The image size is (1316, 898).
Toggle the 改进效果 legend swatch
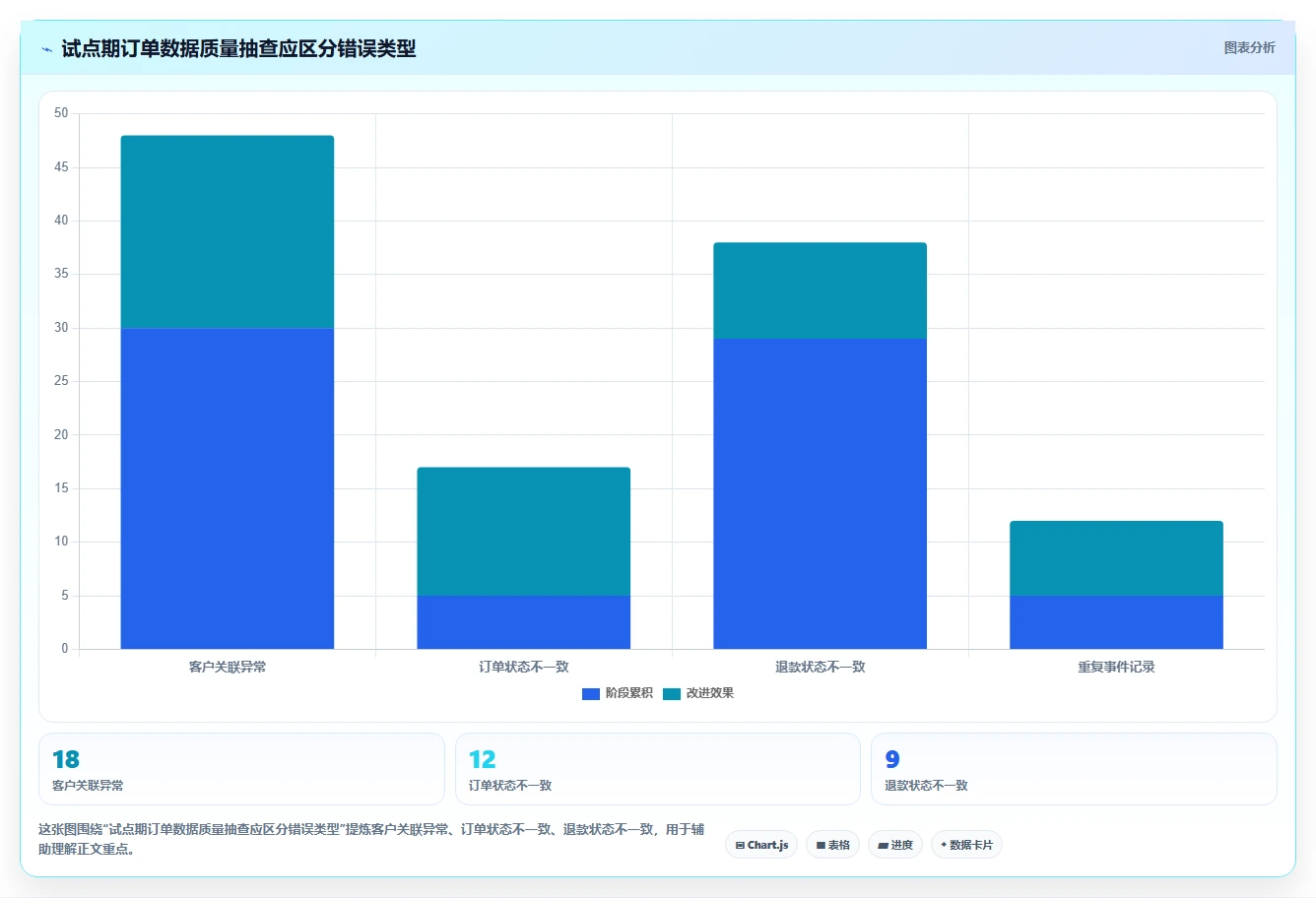(672, 694)
